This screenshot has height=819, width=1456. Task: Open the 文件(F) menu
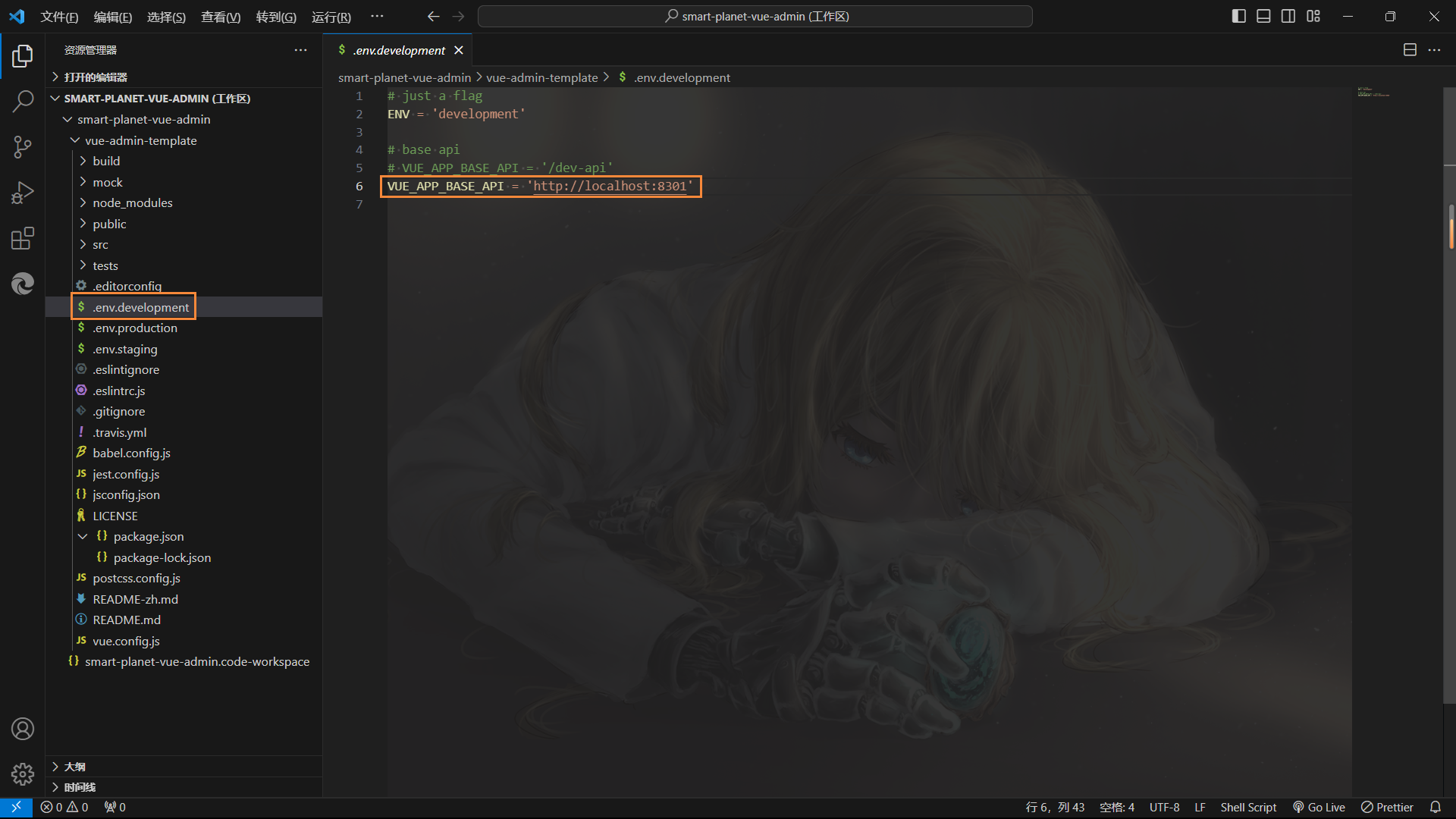tap(59, 17)
